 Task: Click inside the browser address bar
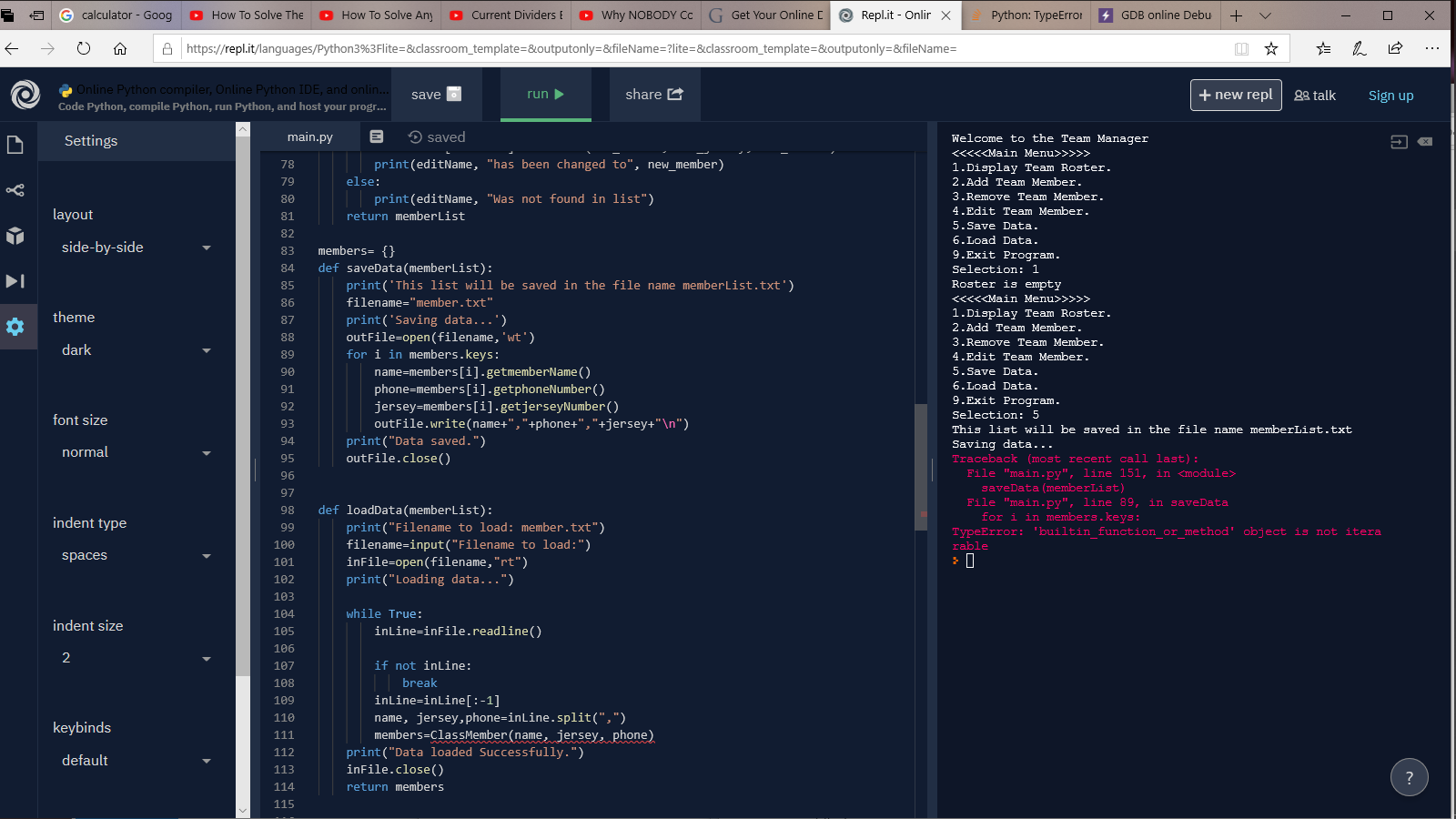(637, 49)
